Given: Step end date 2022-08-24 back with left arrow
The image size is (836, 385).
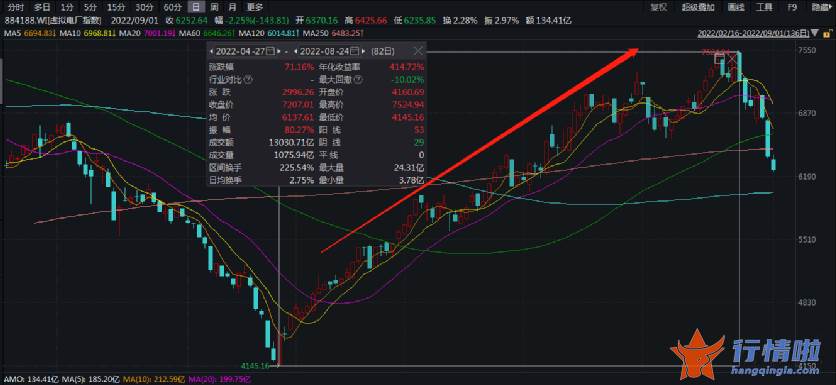Looking at the screenshot, I should pos(296,52).
